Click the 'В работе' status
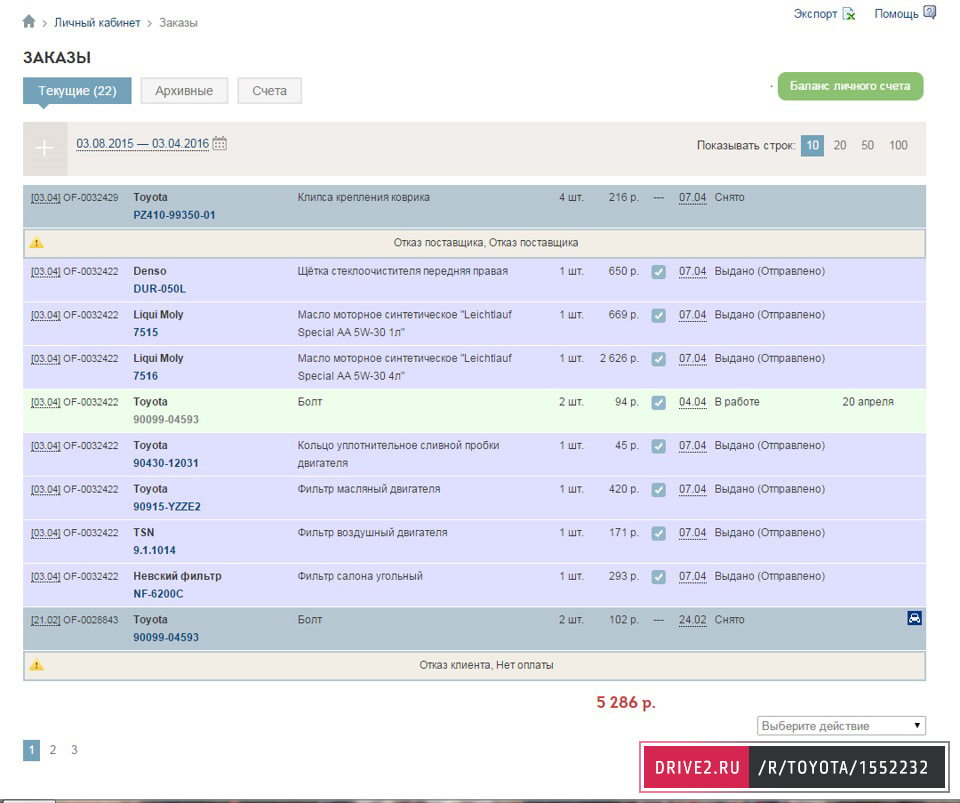960x803 pixels. 737,402
